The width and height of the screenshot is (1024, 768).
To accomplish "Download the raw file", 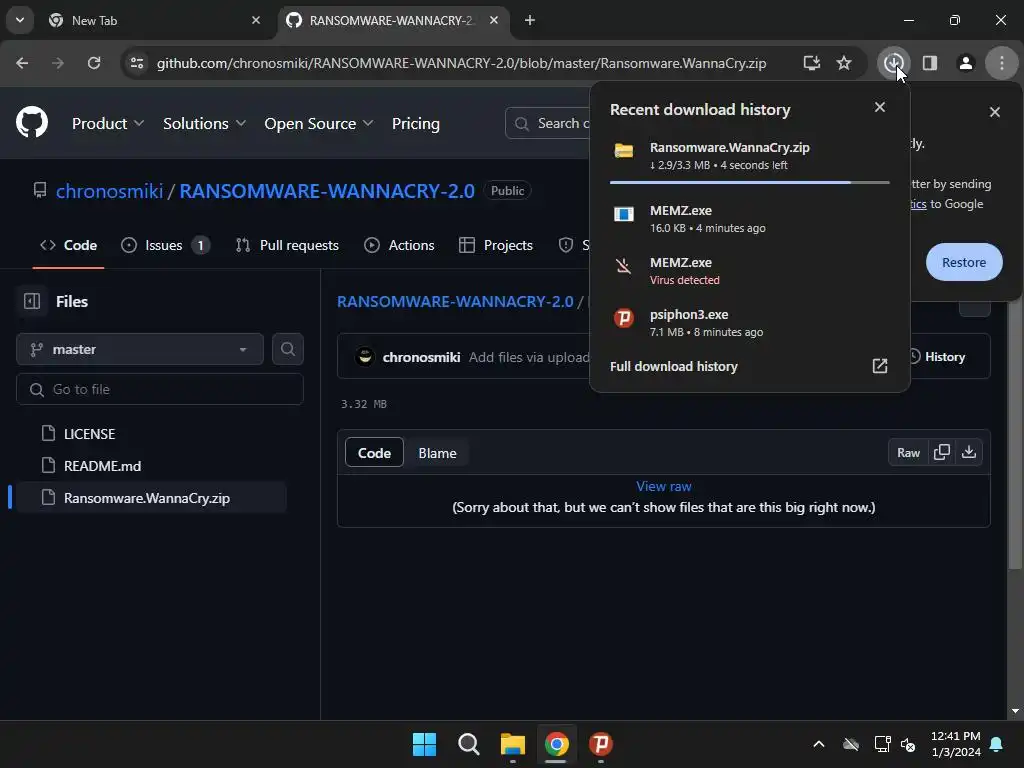I will tap(968, 452).
